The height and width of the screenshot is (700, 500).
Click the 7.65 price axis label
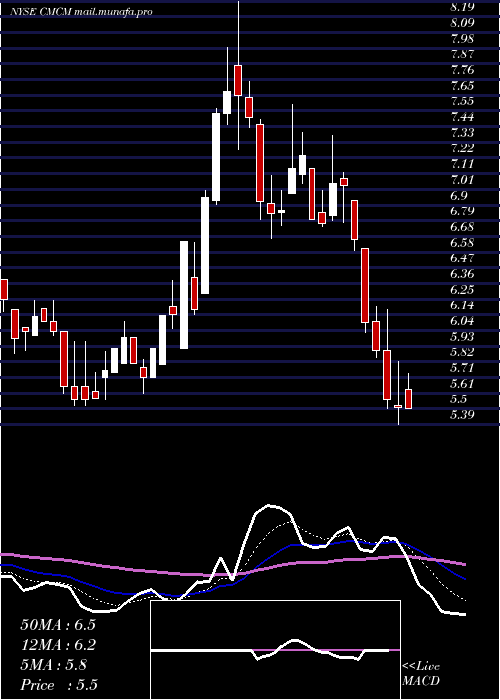tap(462, 85)
